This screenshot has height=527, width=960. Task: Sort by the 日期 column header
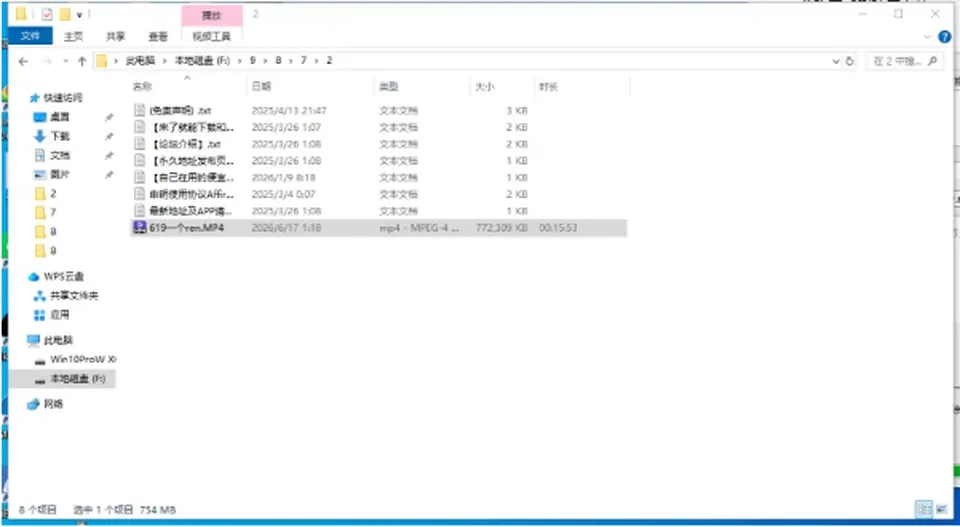[261, 87]
